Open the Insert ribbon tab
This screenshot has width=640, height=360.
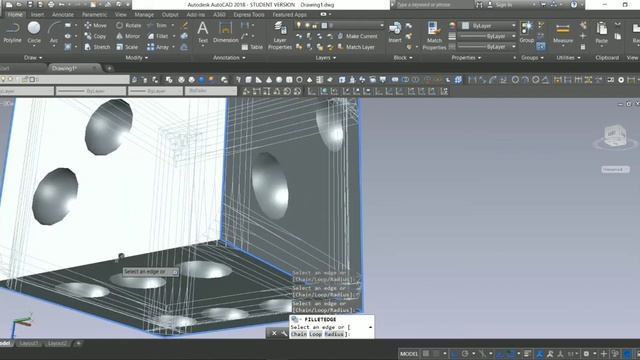click(x=37, y=14)
